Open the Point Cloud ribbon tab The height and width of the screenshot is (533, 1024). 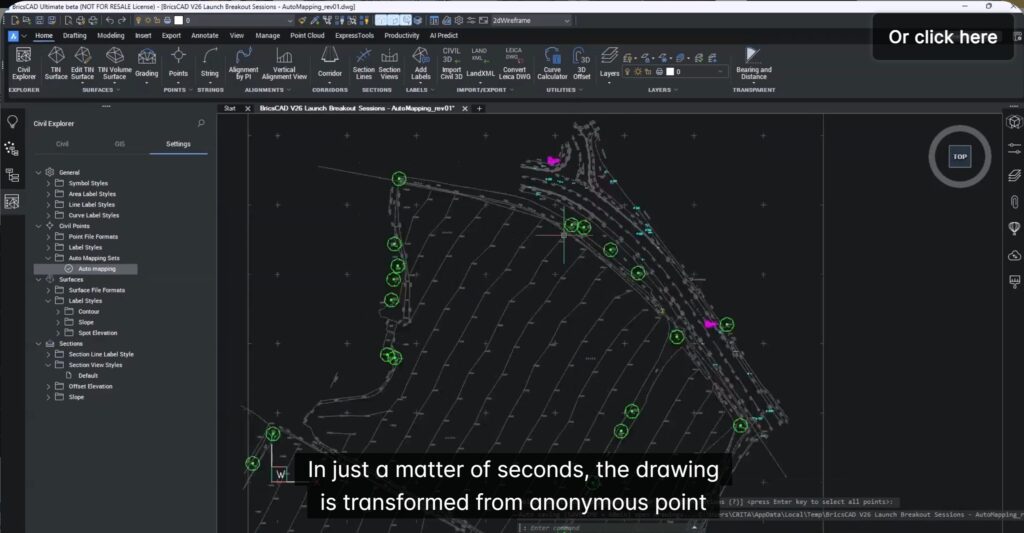coord(307,36)
